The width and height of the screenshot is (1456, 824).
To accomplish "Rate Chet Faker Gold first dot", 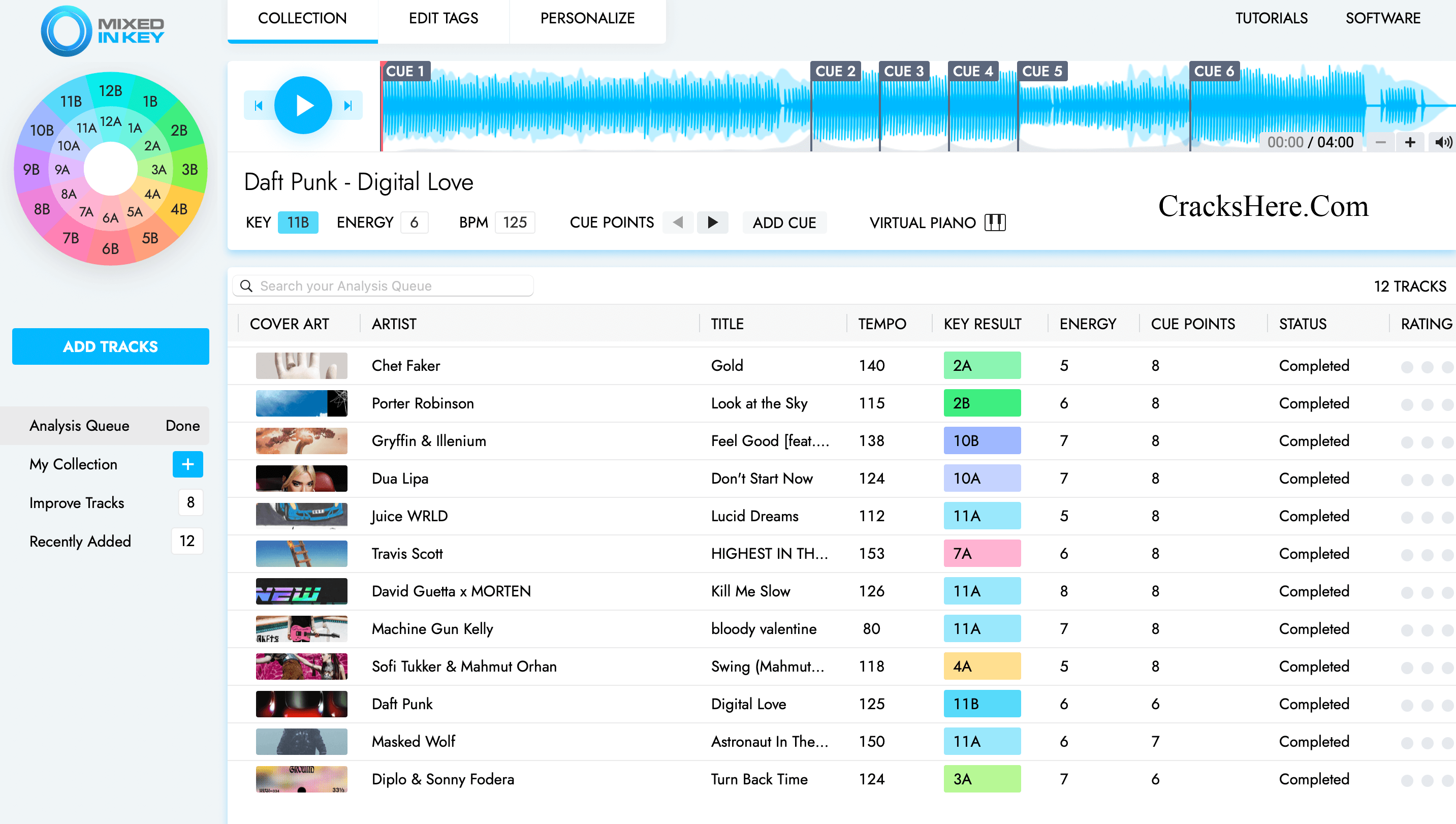I will (1407, 367).
